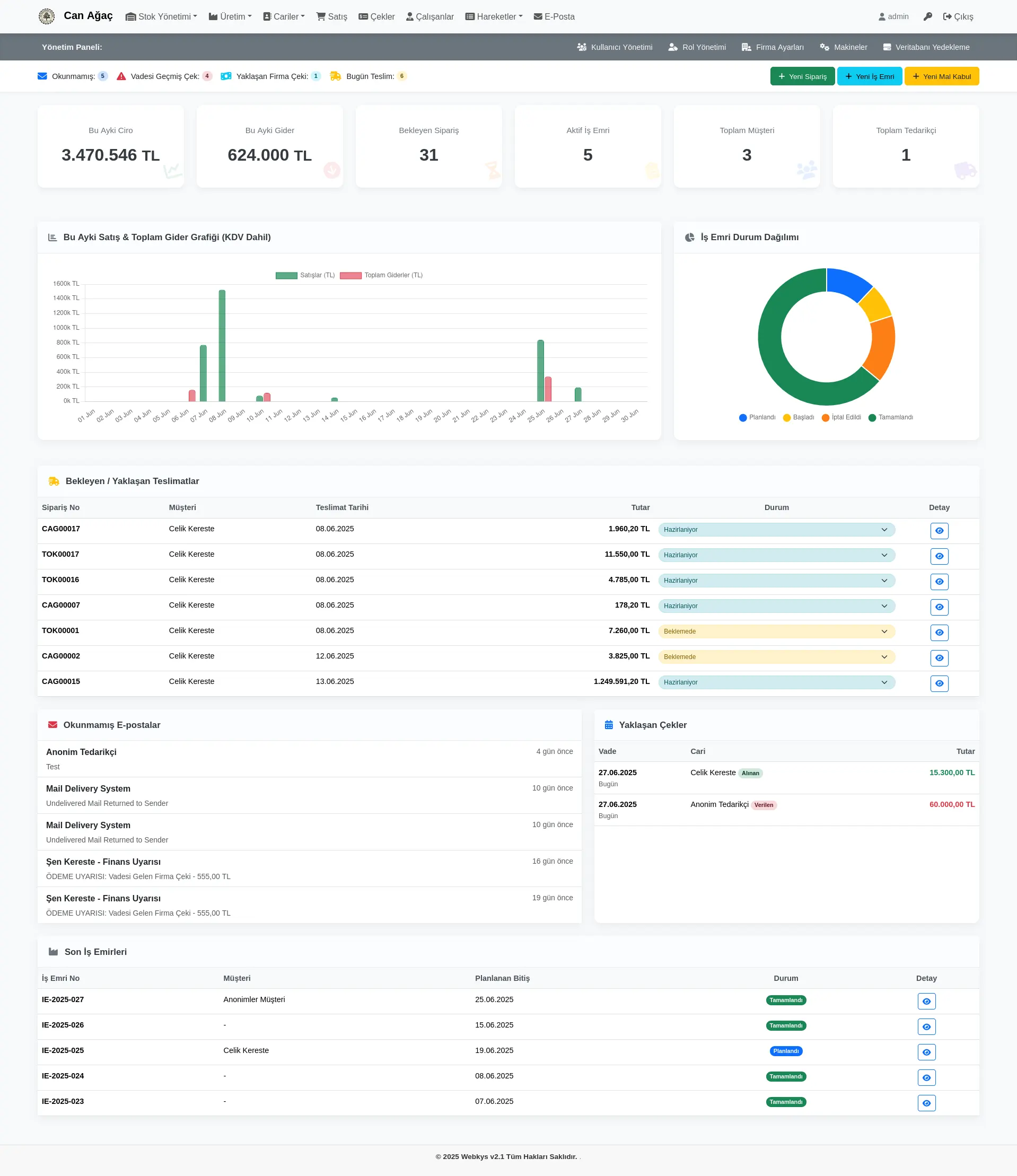1017x1176 pixels.
Task: Click the overdue check warning triangle icon
Action: [121, 76]
